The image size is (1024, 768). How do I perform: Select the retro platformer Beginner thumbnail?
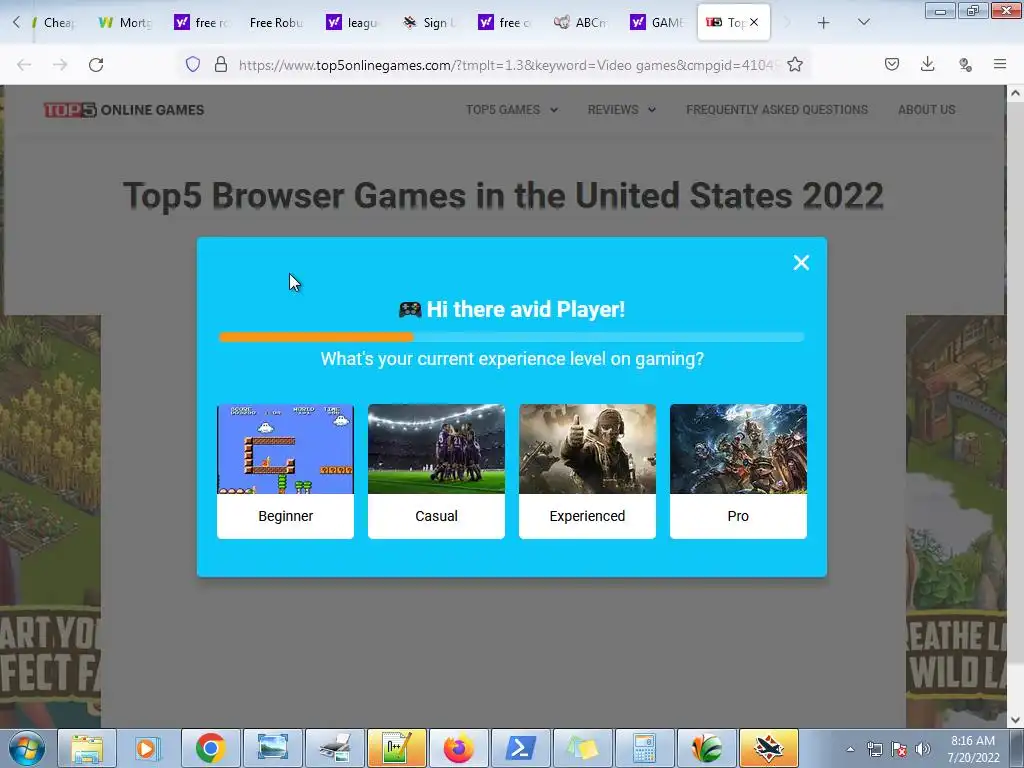point(285,449)
